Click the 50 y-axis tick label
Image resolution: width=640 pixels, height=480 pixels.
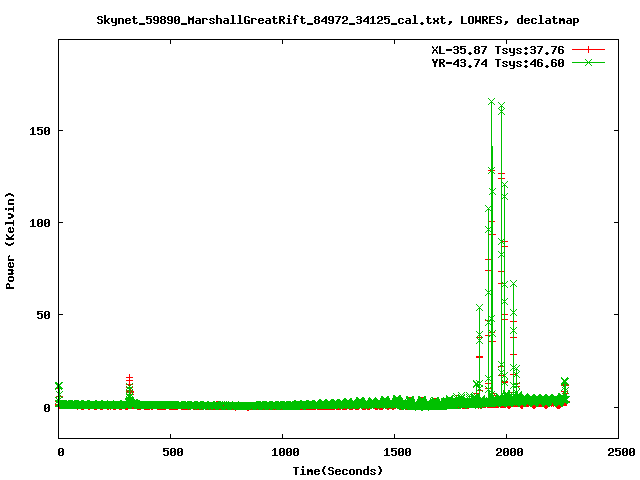tap(43, 315)
